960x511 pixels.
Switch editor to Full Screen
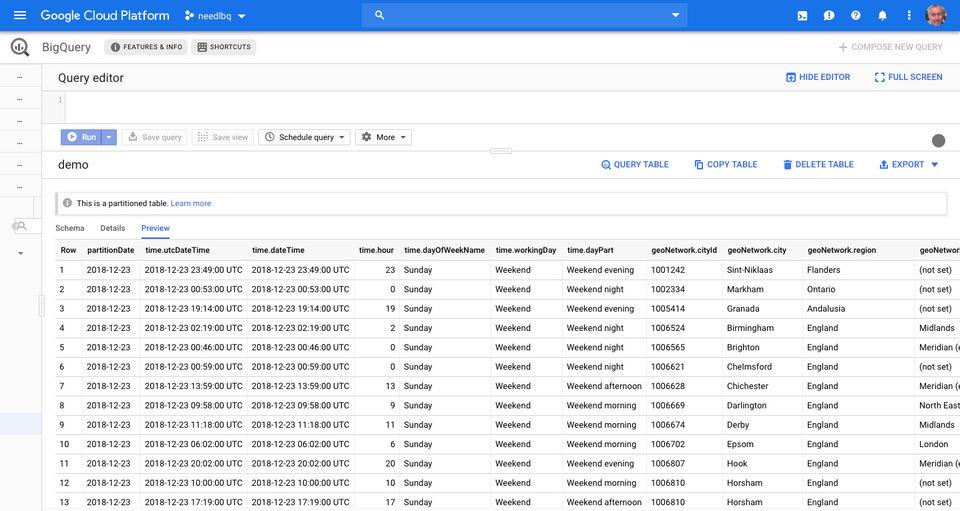point(909,77)
